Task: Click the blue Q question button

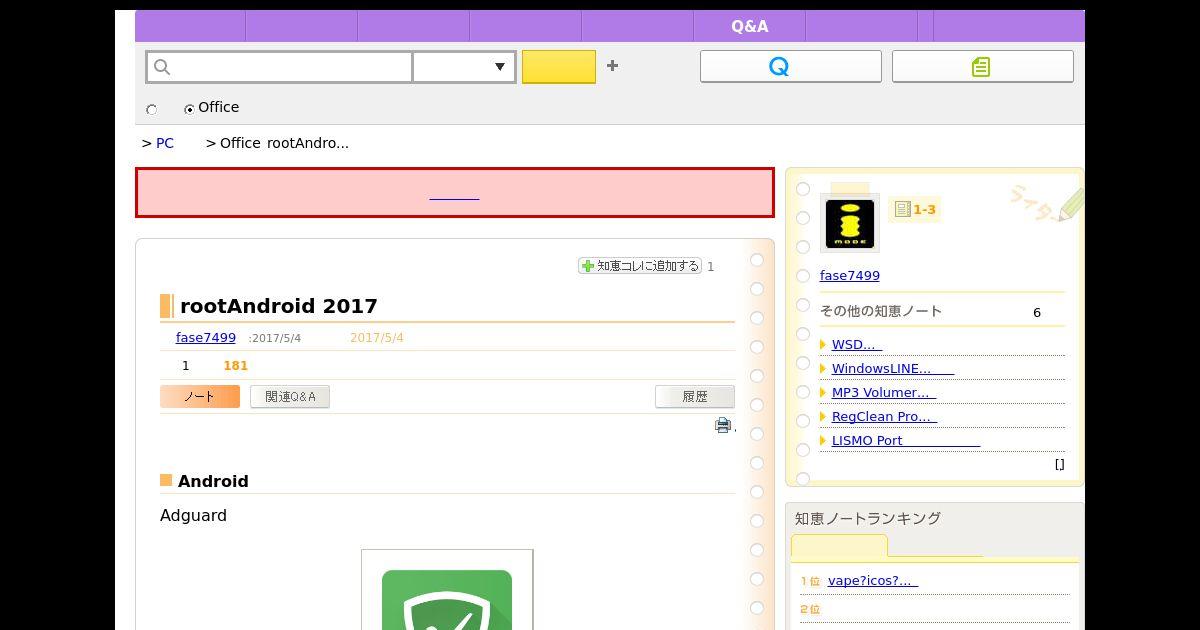Action: [x=790, y=66]
